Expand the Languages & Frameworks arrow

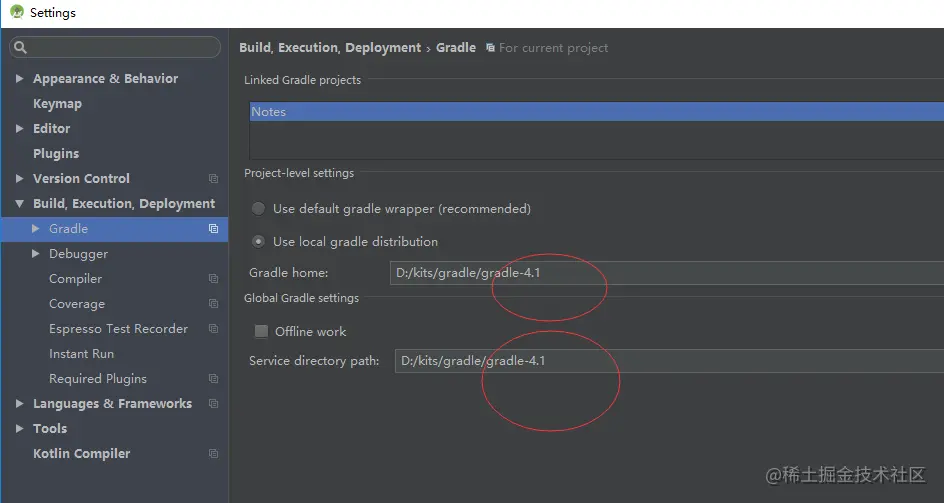point(19,404)
